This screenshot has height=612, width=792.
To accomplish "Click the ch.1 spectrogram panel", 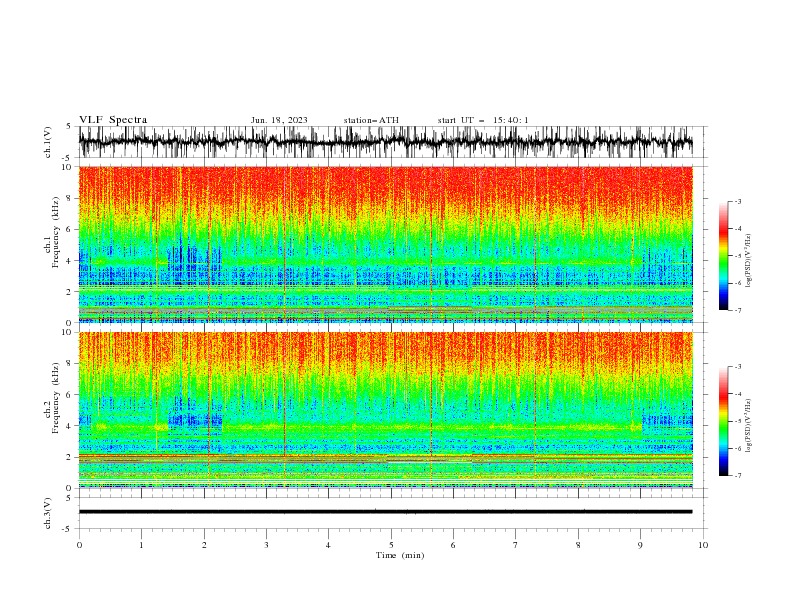I will tap(386, 244).
